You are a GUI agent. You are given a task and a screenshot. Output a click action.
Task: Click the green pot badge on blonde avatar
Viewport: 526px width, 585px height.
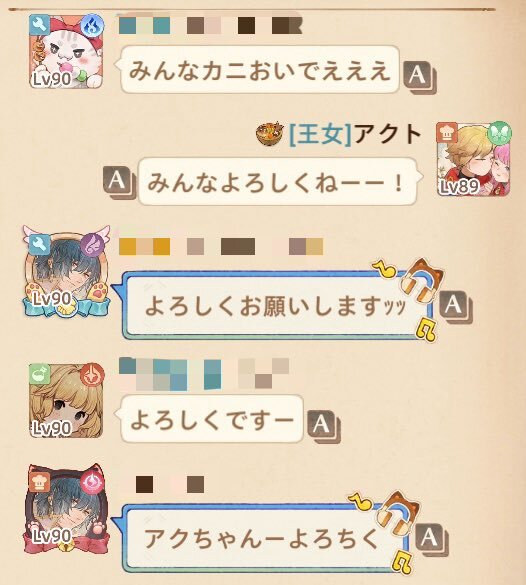pyautogui.click(x=40, y=374)
